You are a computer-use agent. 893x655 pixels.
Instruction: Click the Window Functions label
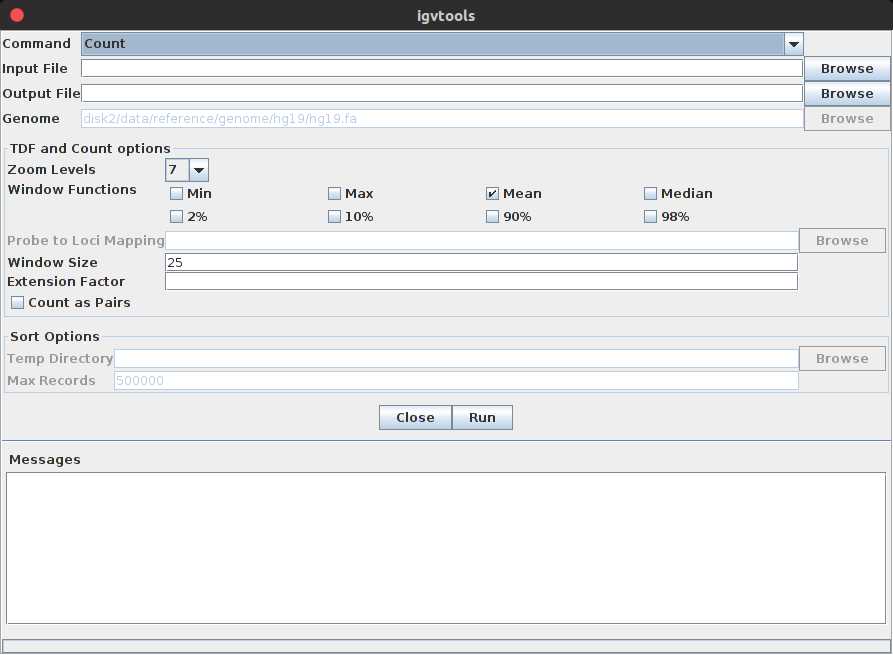pos(72,190)
